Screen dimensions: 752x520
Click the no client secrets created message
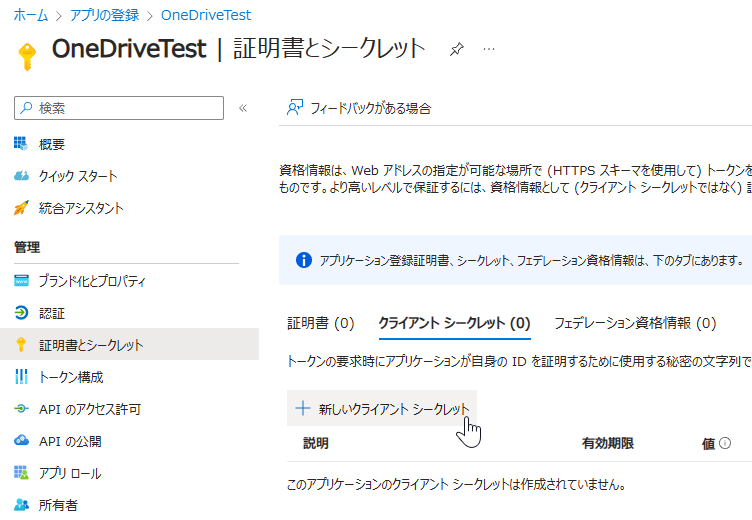[456, 485]
